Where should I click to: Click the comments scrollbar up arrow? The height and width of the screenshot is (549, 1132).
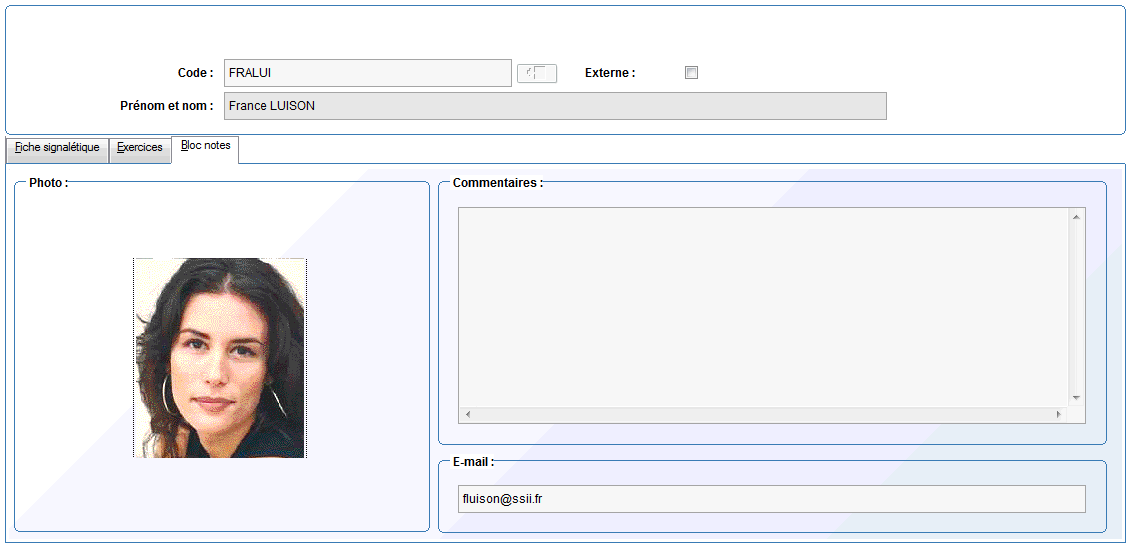pos(1076,217)
